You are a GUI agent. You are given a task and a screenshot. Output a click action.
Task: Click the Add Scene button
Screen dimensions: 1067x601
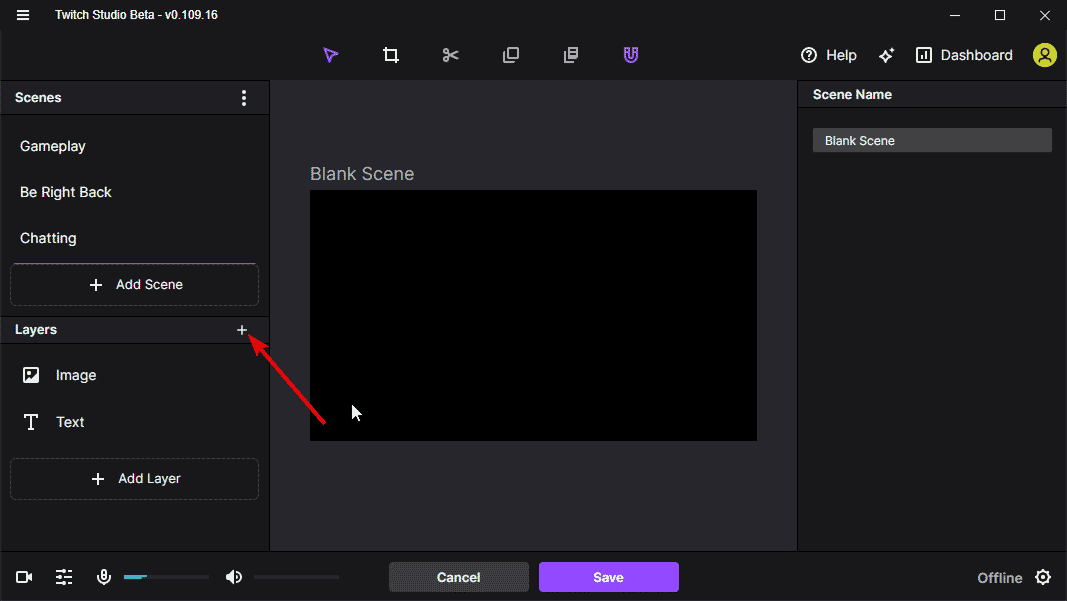pyautogui.click(x=134, y=285)
